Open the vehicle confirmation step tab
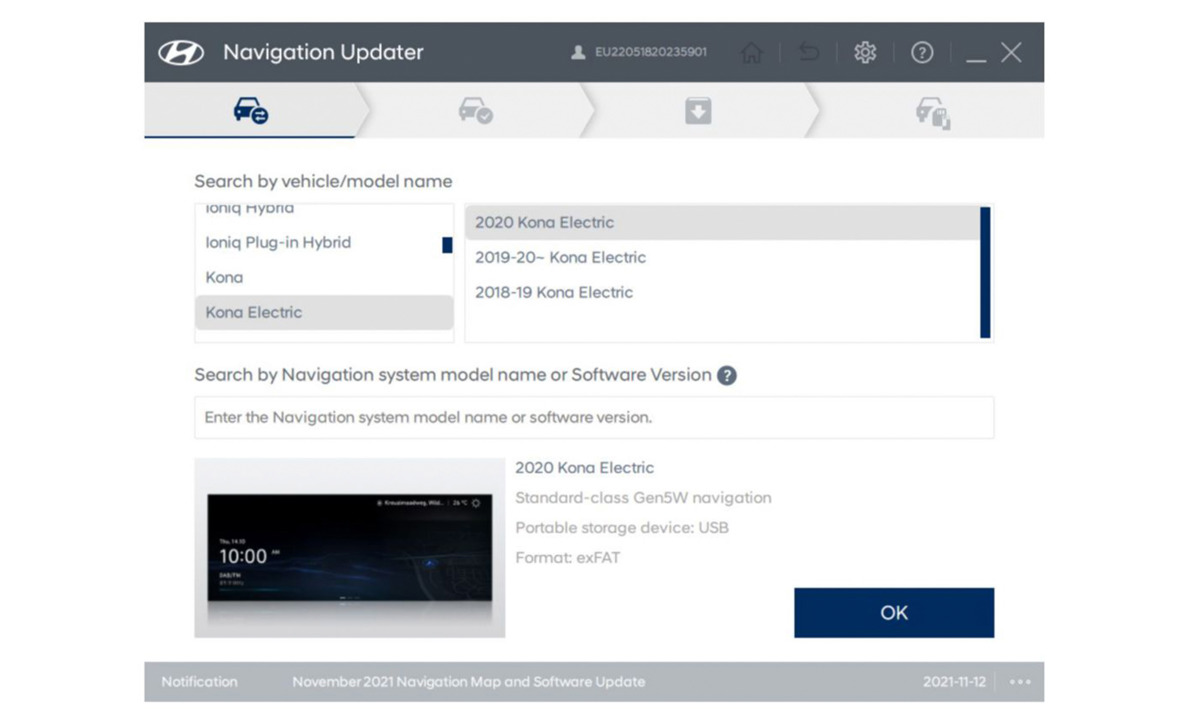 point(475,111)
